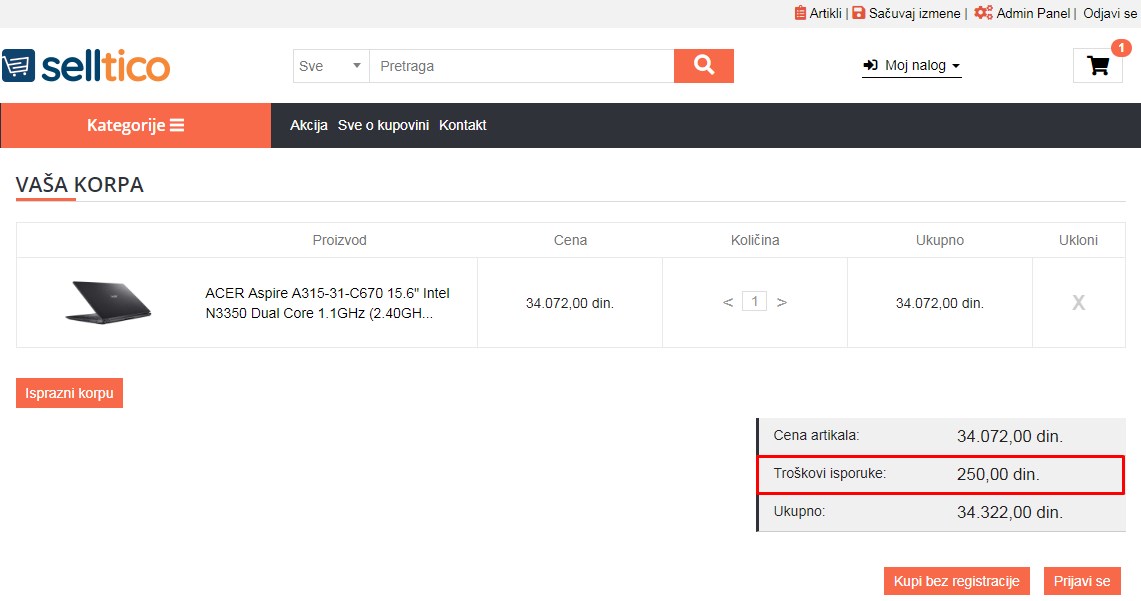Click the quantity input showing 1
1141x601 pixels.
tap(755, 301)
